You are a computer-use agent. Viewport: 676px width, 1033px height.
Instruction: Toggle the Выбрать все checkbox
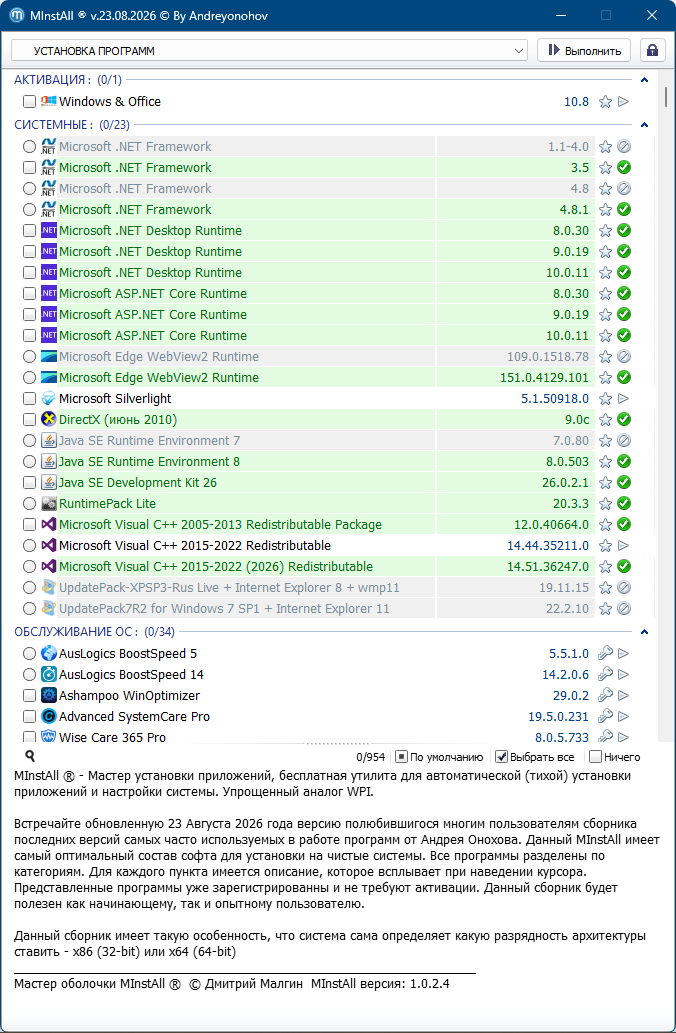501,757
